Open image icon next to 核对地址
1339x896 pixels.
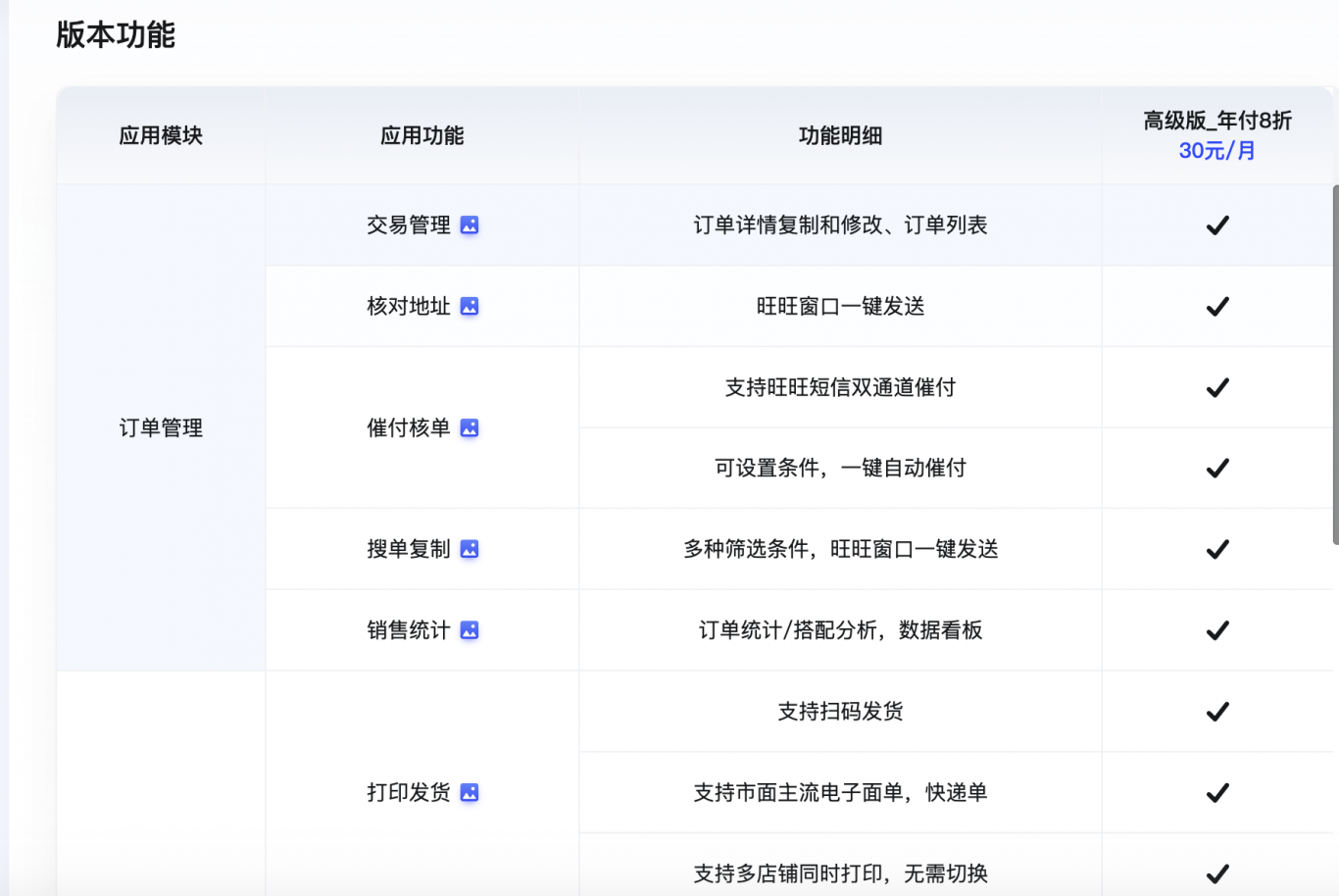coord(470,307)
